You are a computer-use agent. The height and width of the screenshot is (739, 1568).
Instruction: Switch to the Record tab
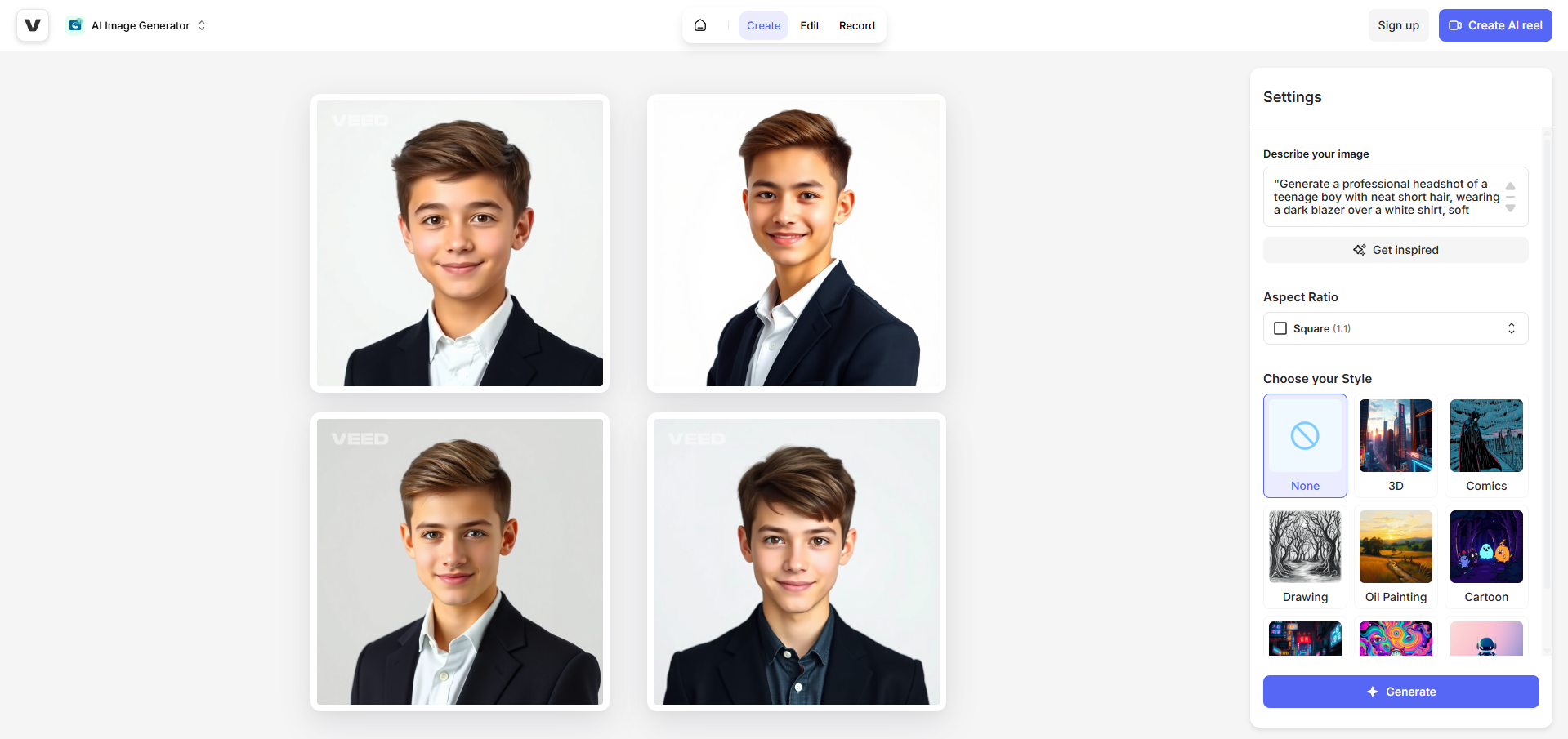click(x=856, y=25)
